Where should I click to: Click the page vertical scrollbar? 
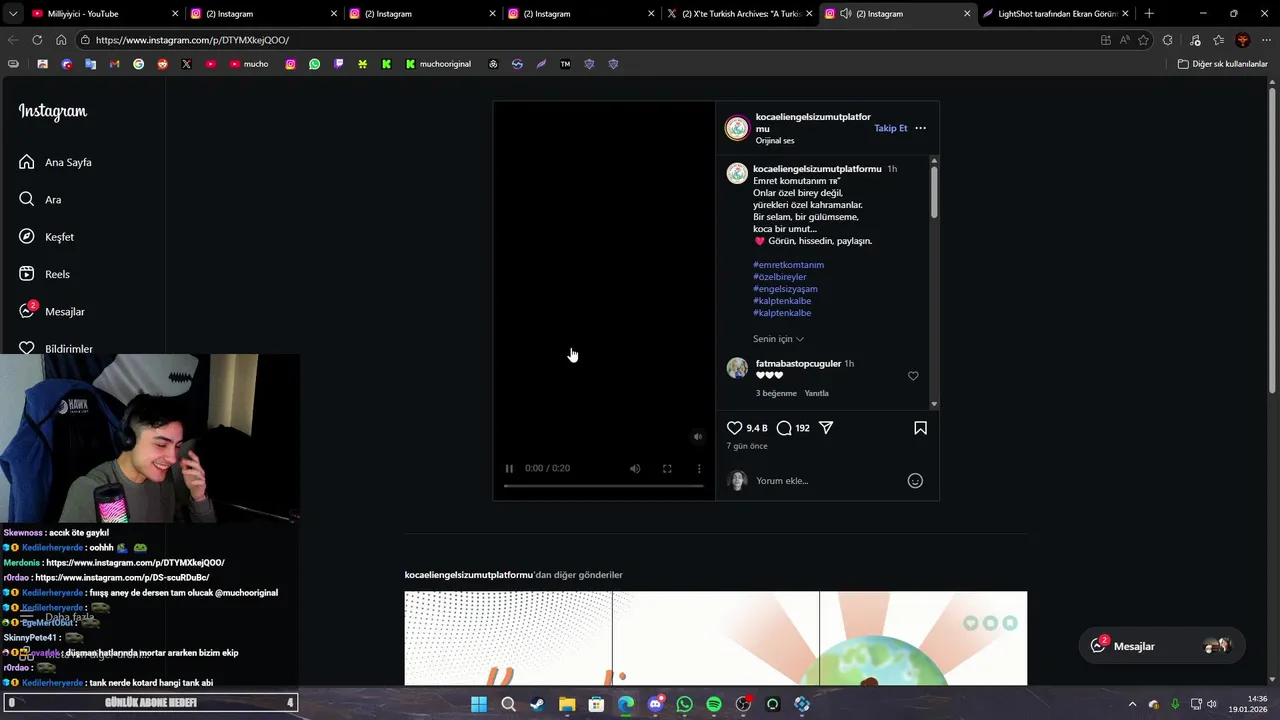coord(1273,240)
